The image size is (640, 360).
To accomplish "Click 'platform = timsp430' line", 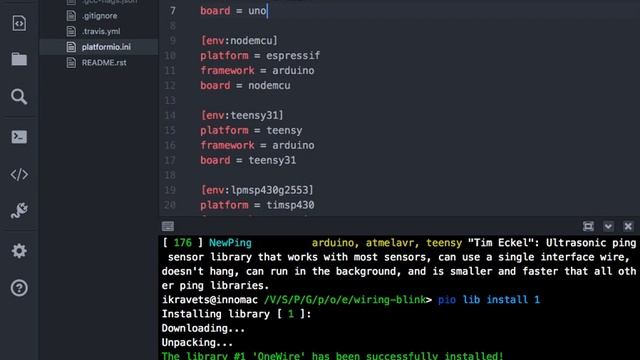I will (257, 205).
